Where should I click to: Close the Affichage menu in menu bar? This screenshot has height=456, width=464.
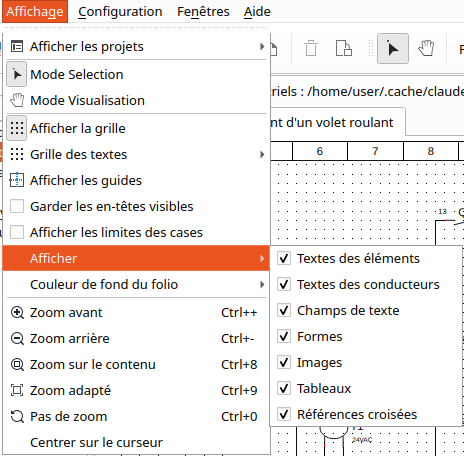[35, 12]
